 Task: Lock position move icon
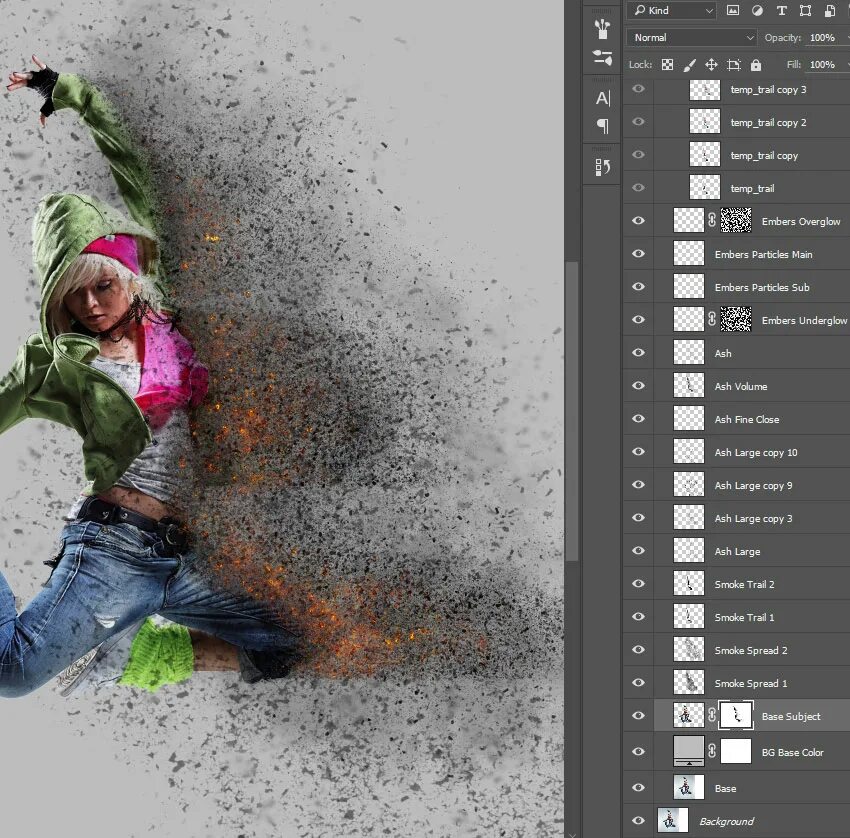coord(711,65)
